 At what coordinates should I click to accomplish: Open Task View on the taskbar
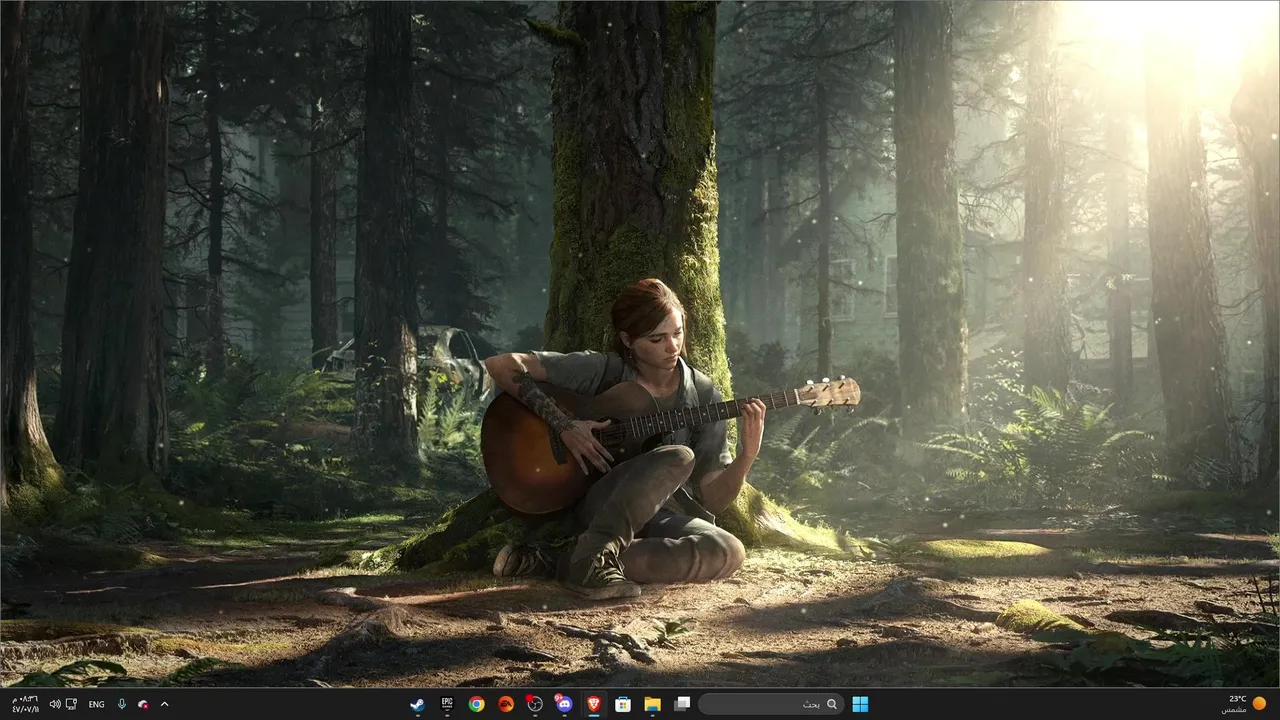click(682, 704)
